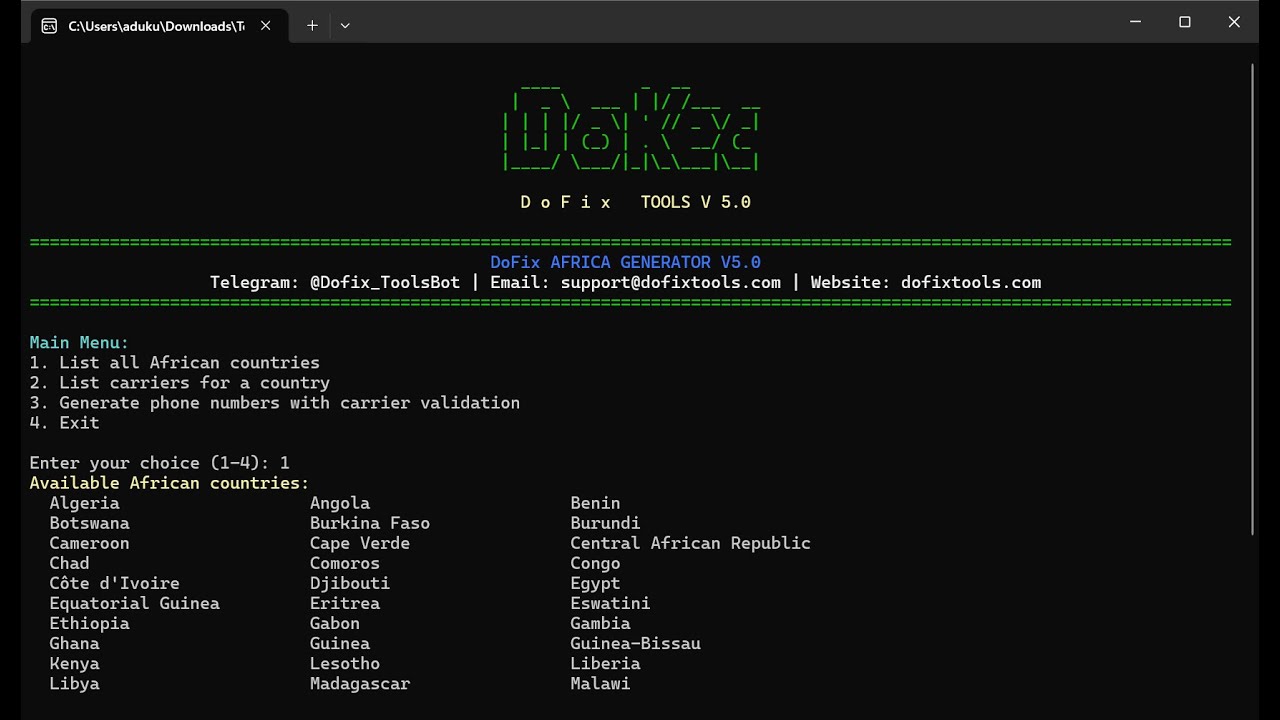Click the Main Menu heading
The height and width of the screenshot is (720, 1280).
(79, 342)
